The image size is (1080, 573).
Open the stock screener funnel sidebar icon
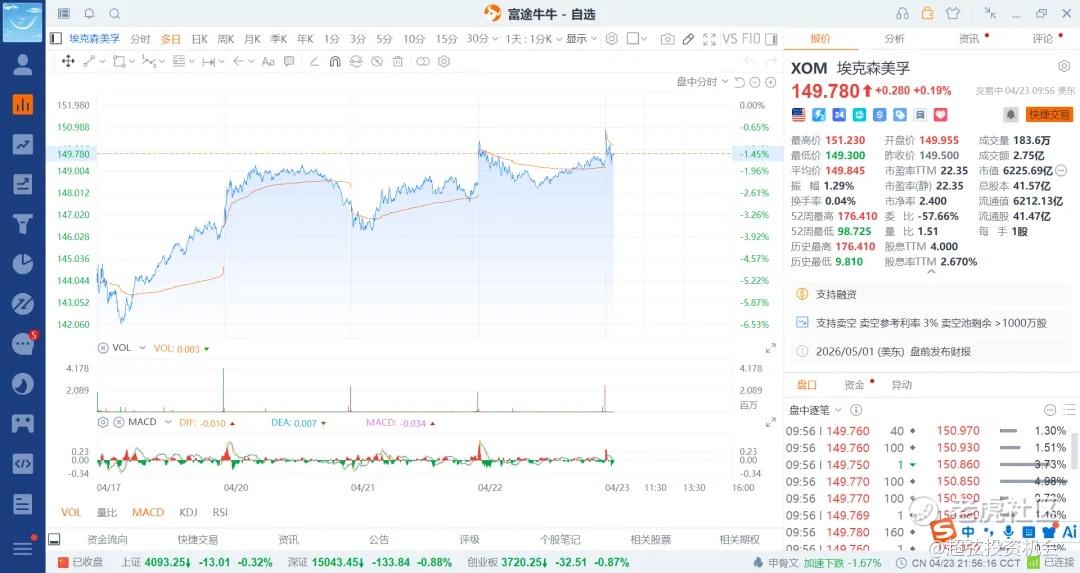[23, 224]
